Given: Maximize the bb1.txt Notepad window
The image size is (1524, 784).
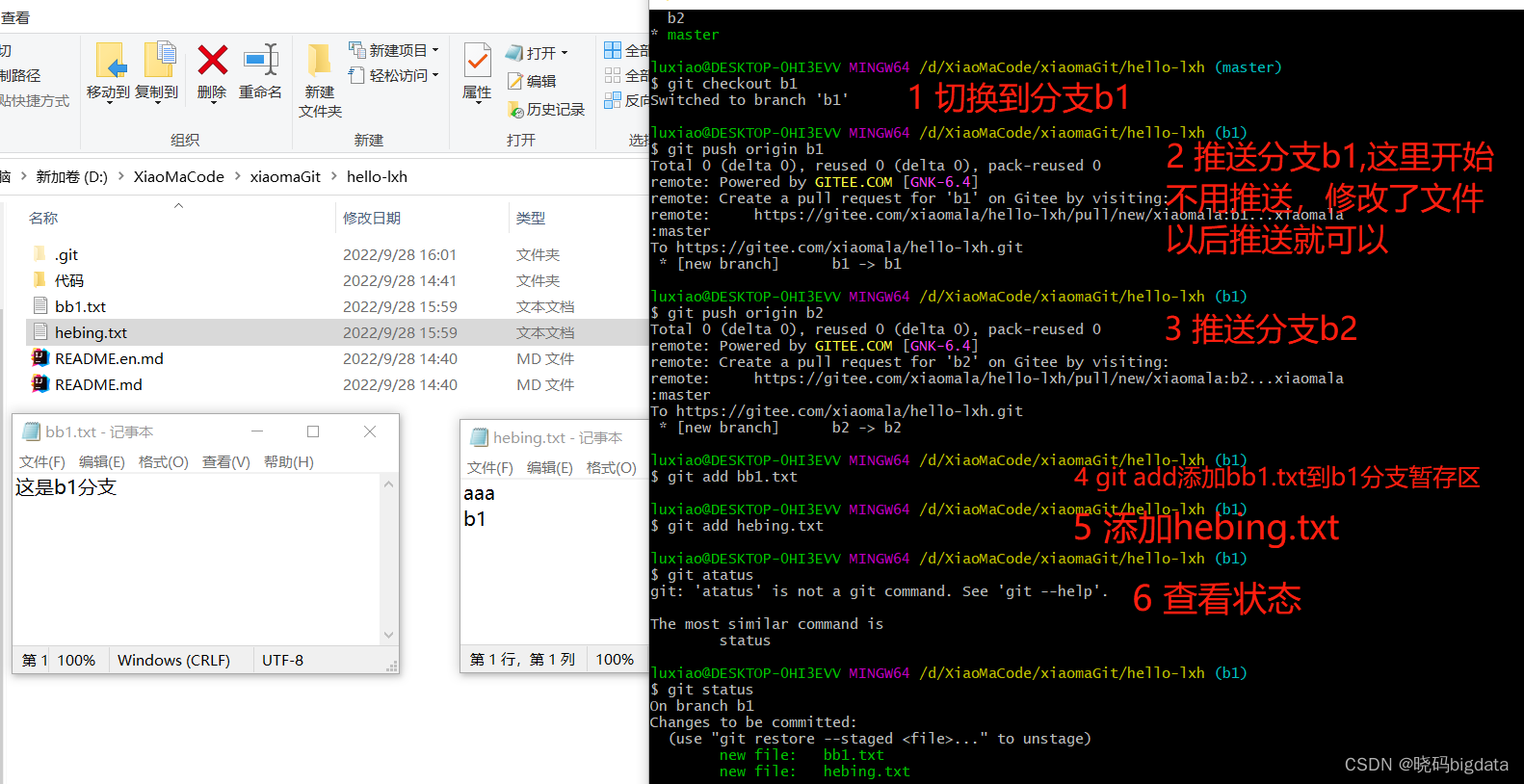Looking at the screenshot, I should (x=313, y=431).
